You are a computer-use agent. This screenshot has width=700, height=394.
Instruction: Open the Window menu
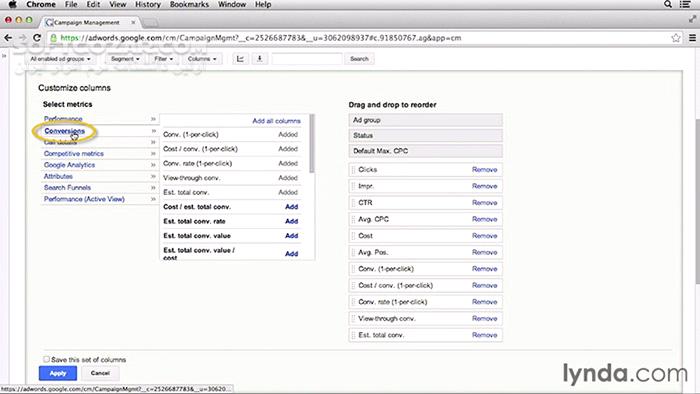pyautogui.click(x=232, y=4)
